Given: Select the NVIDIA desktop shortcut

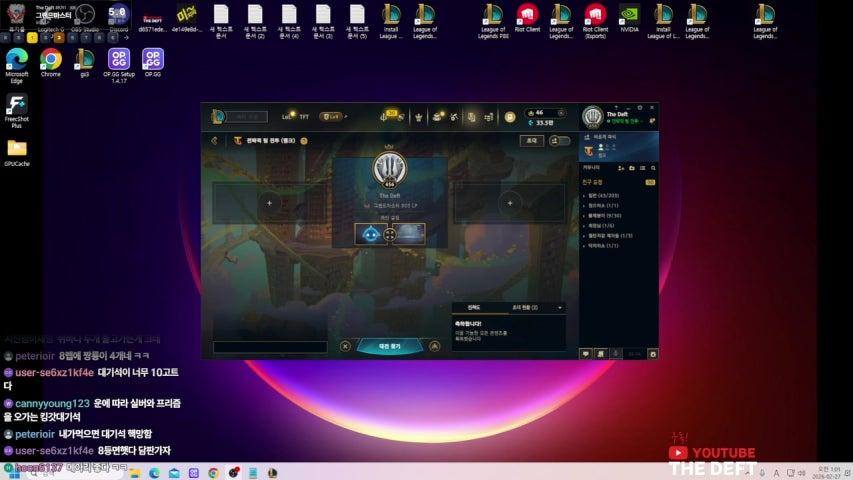Looking at the screenshot, I should [x=629, y=19].
